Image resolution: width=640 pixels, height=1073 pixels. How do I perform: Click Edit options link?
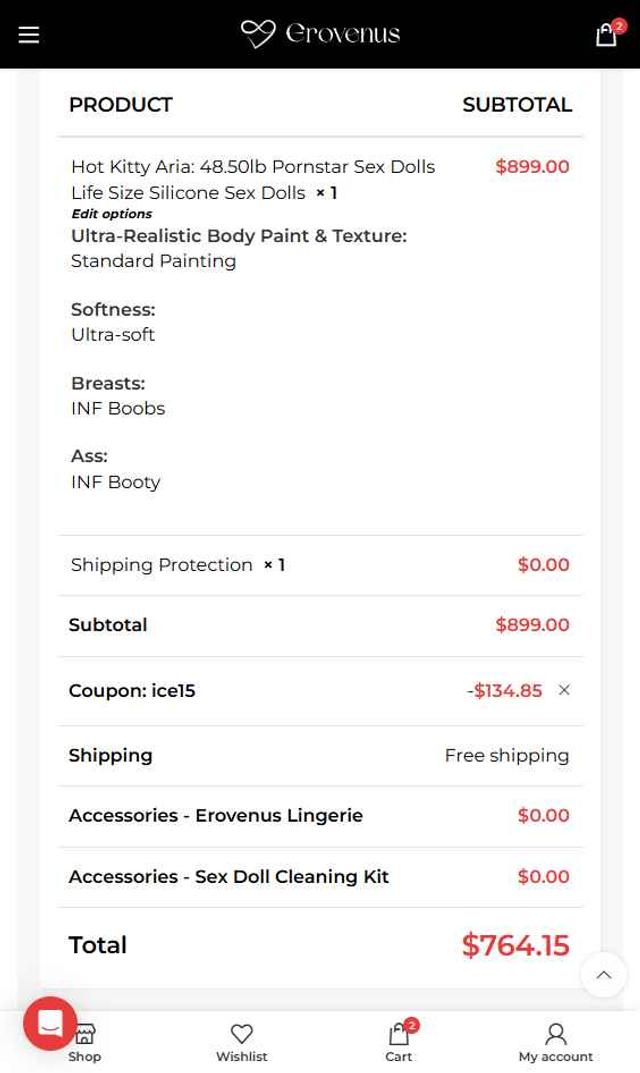pyautogui.click(x=112, y=214)
